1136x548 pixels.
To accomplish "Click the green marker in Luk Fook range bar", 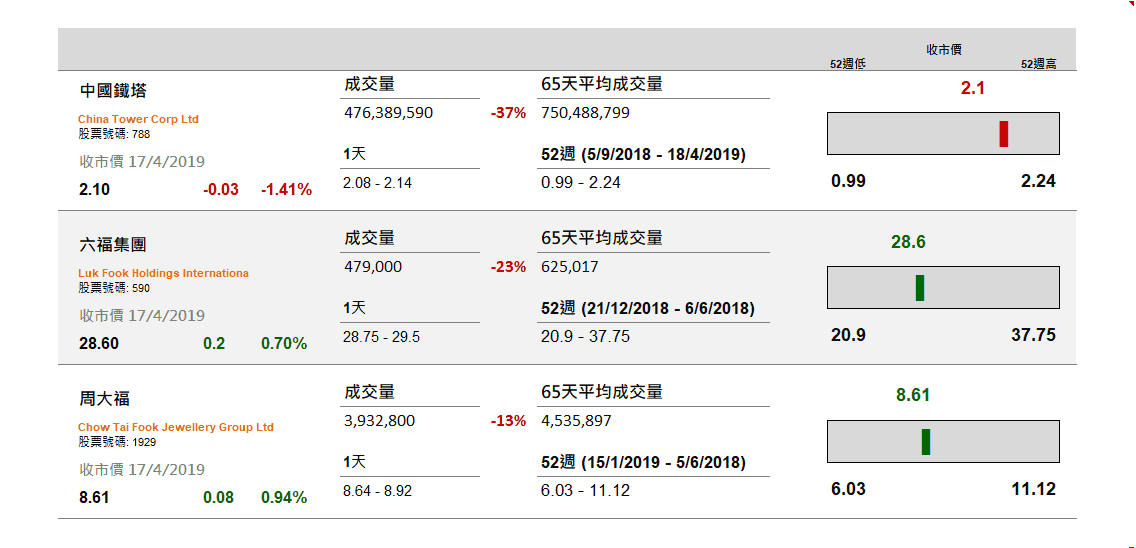I will (920, 288).
